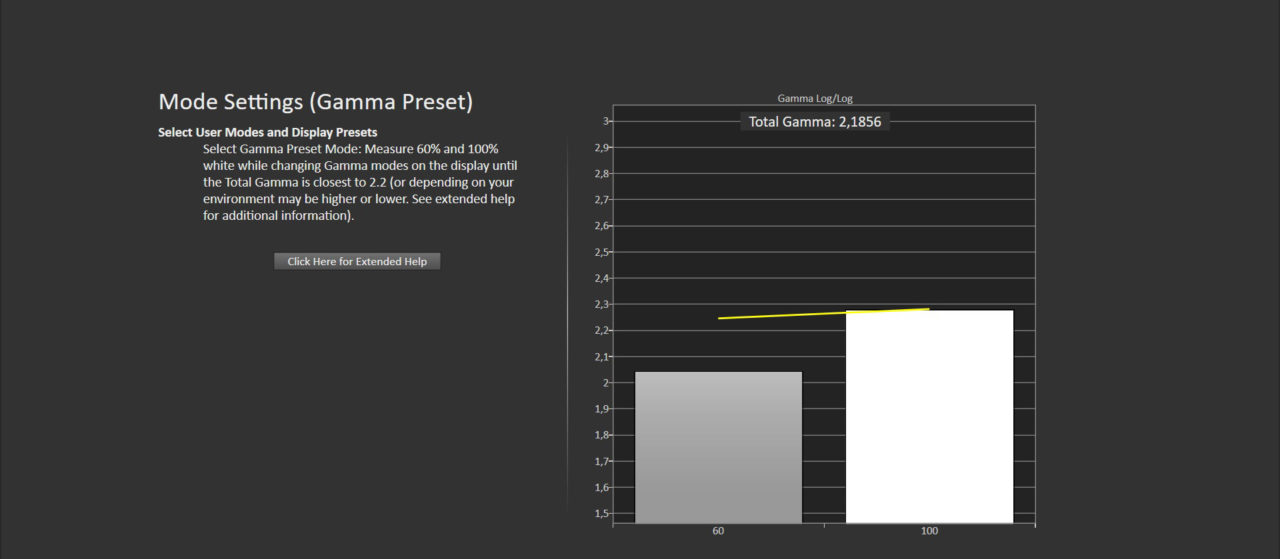The height and width of the screenshot is (559, 1280).
Task: Click the y-axis value 2,5
Action: [x=600, y=252]
